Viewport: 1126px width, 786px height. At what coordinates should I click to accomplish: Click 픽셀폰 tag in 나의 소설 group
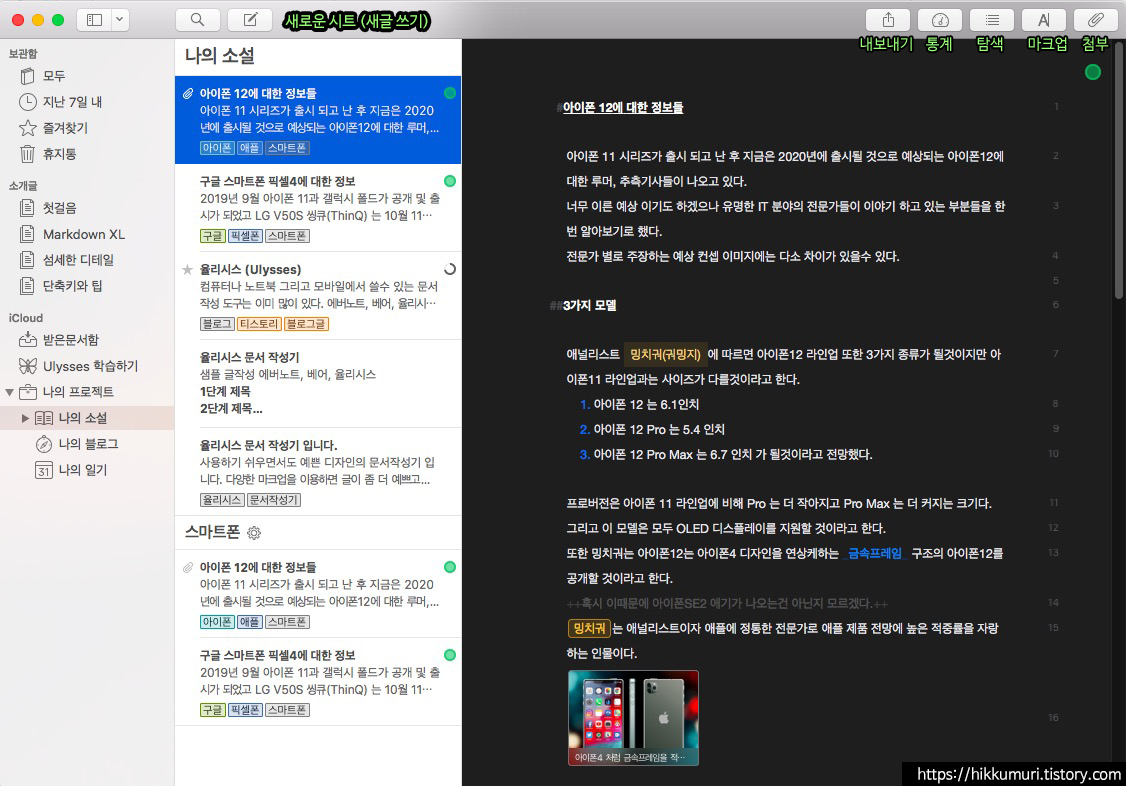click(x=245, y=236)
